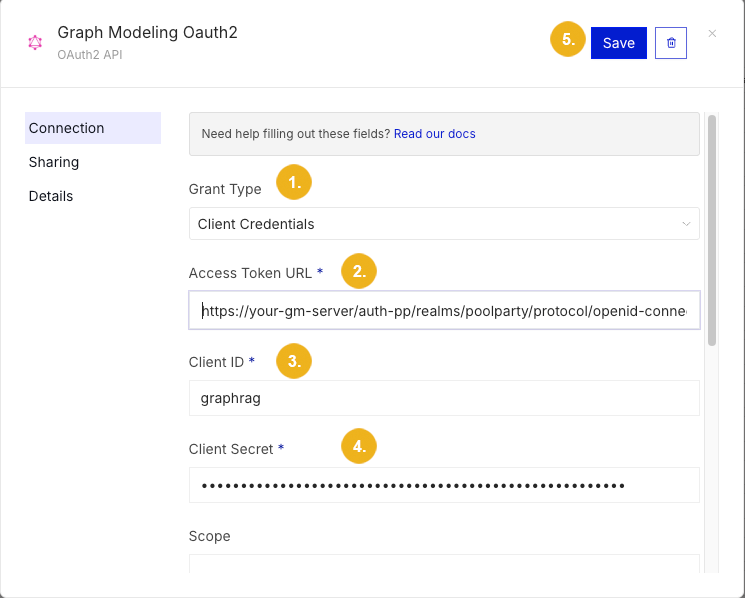Click the Grant Type label

tap(225, 189)
